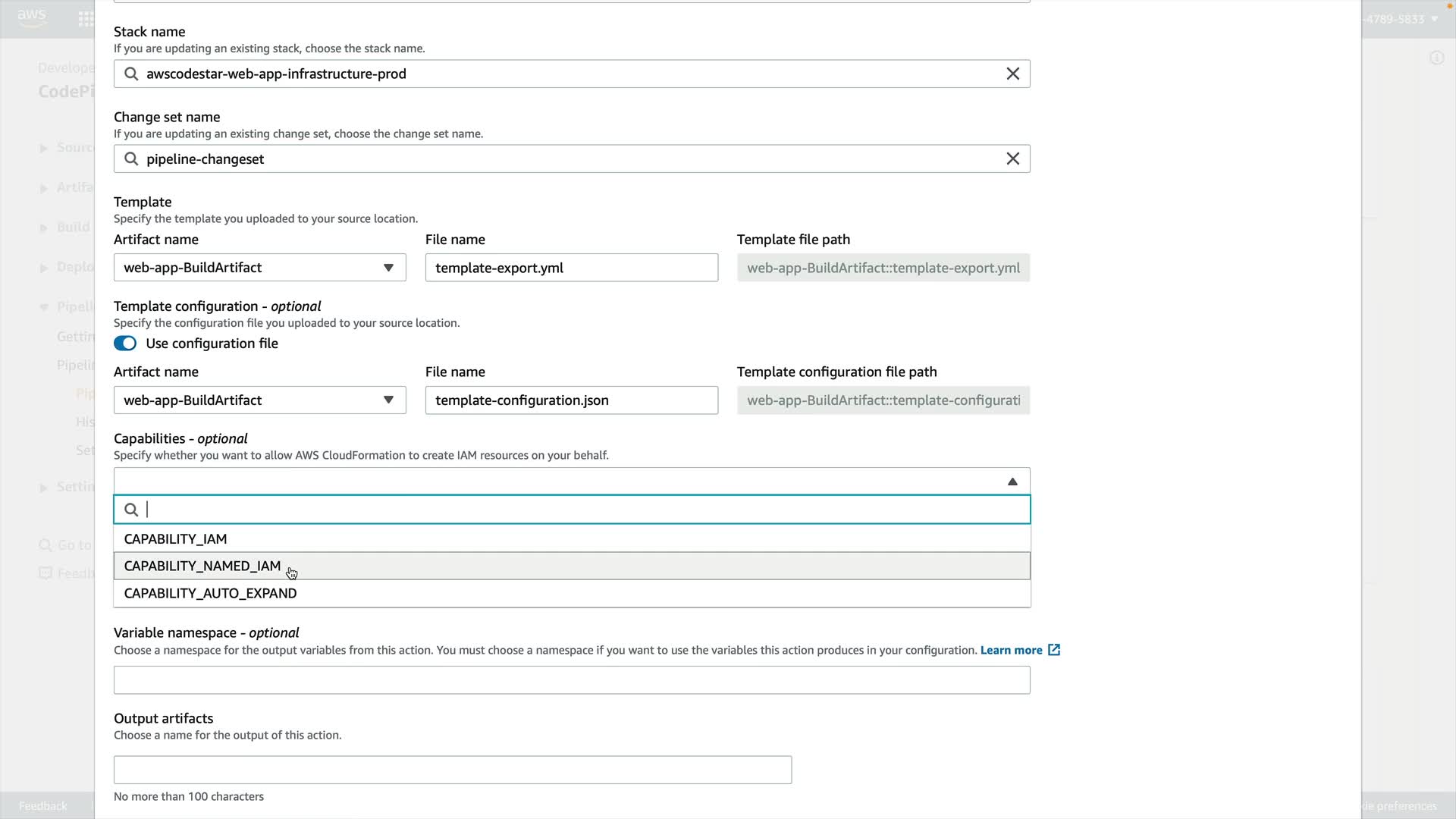Viewport: 1456px width, 819px height.
Task: Open the template Artifact name dropdown
Action: [x=259, y=268]
